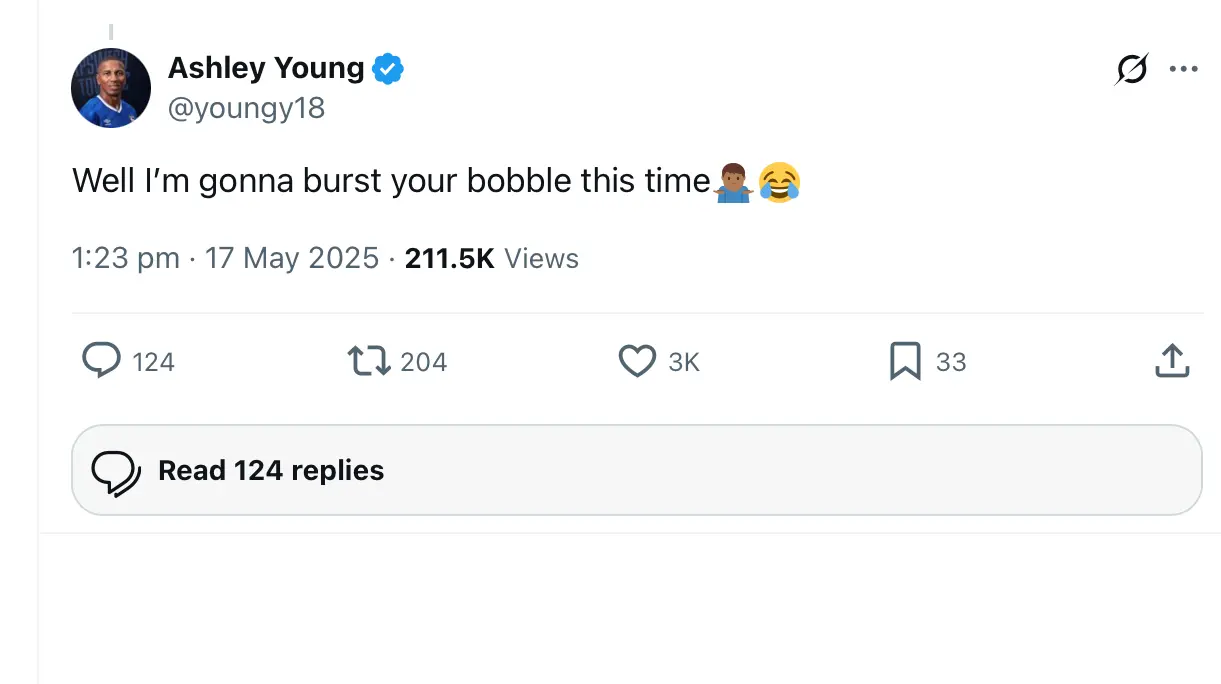
Task: Click the blue verified badge
Action: coord(388,69)
